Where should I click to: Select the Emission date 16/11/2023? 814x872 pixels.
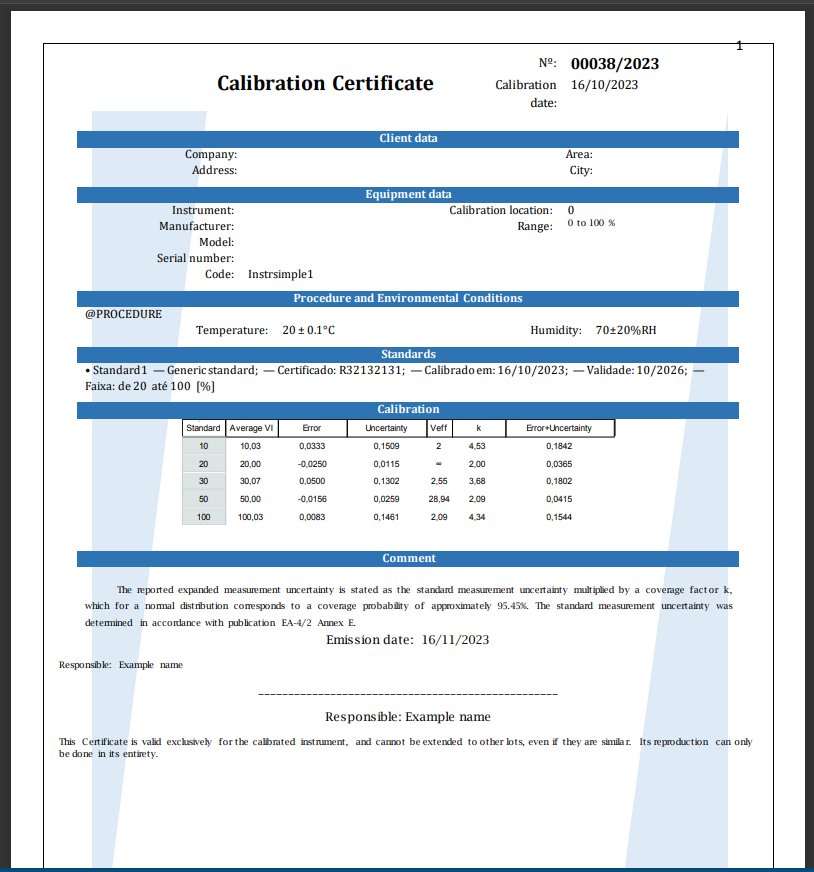[x=455, y=640]
